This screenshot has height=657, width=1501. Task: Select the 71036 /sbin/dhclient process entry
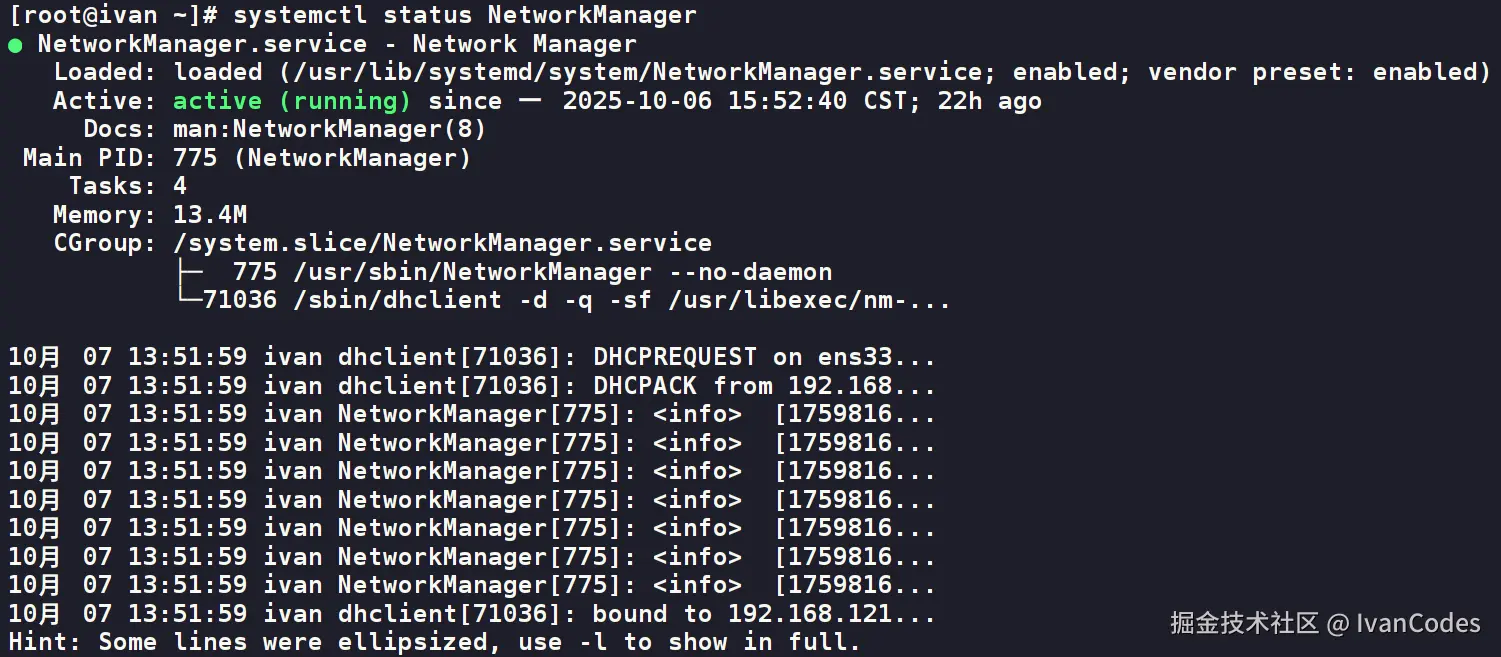pyautogui.click(x=575, y=300)
